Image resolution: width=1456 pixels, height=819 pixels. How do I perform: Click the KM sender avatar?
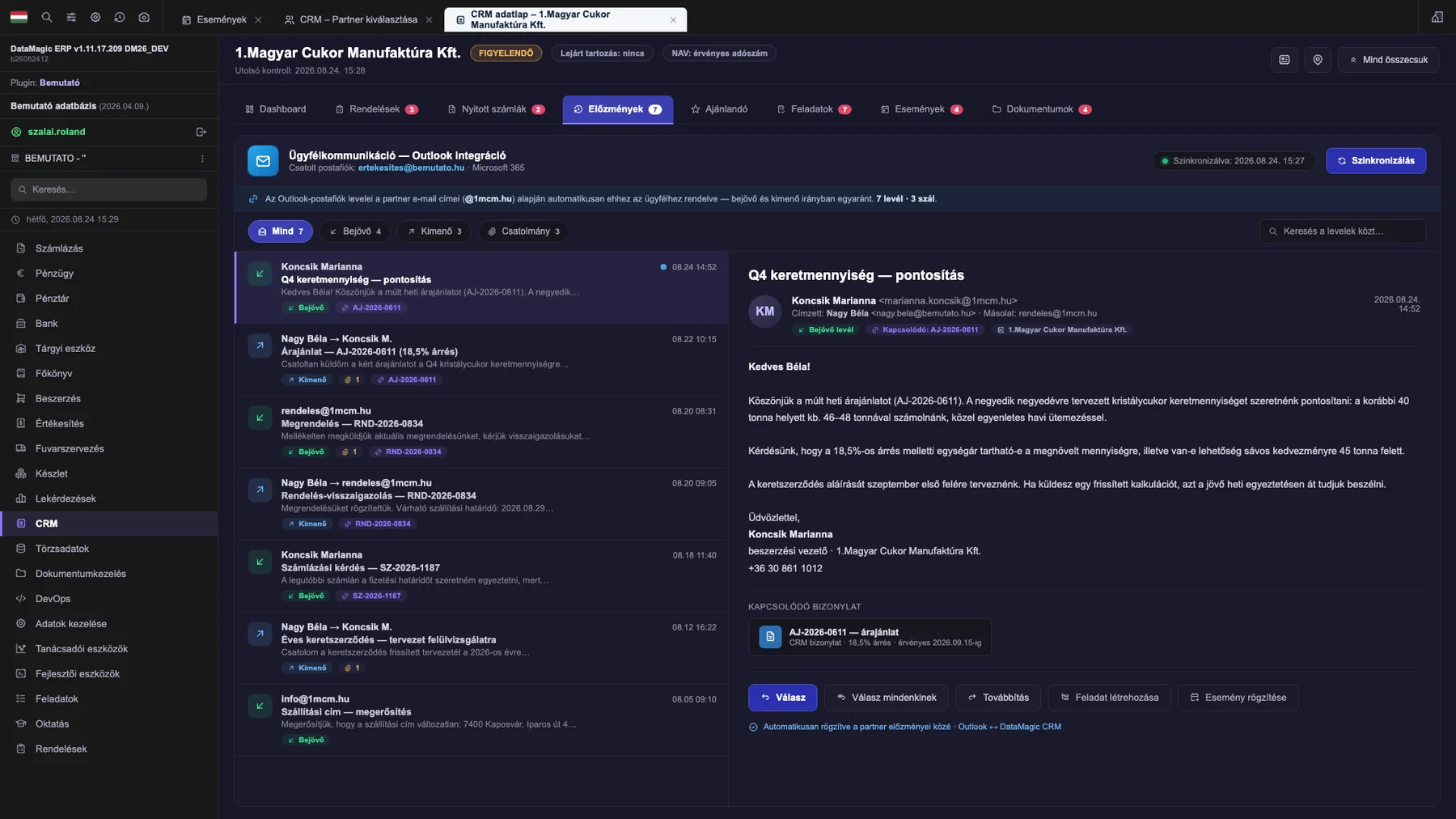coord(764,312)
